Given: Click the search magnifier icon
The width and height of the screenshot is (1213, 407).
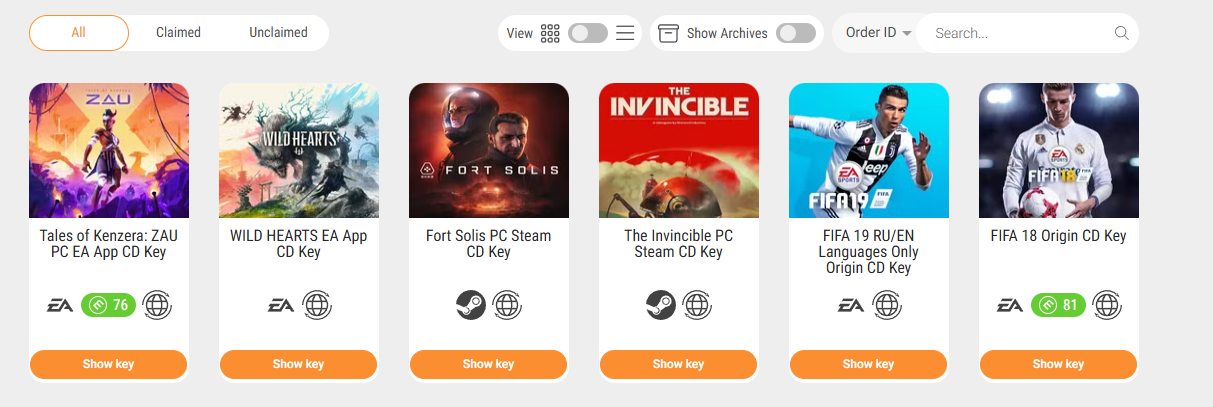Looking at the screenshot, I should (x=1121, y=33).
